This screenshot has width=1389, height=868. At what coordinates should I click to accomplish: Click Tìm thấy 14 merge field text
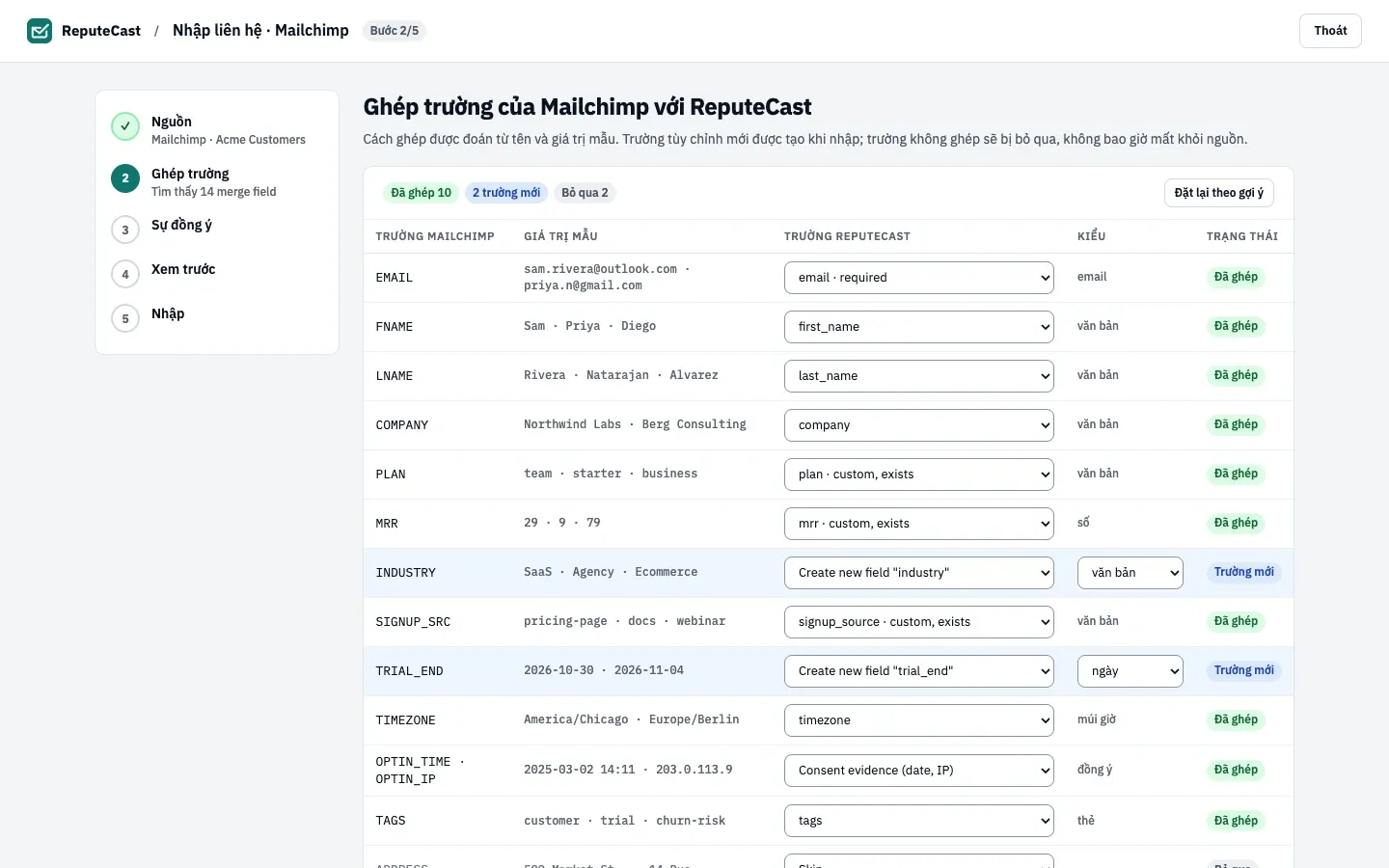(214, 192)
